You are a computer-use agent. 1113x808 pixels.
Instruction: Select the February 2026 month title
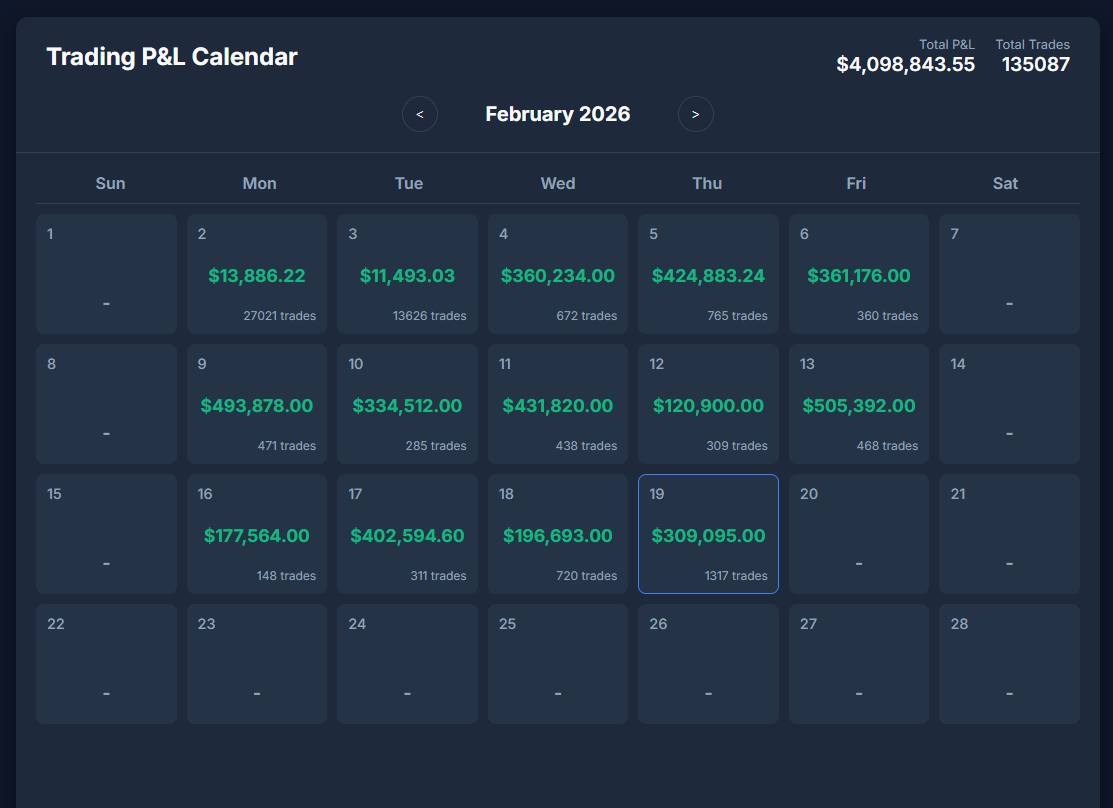(x=558, y=114)
